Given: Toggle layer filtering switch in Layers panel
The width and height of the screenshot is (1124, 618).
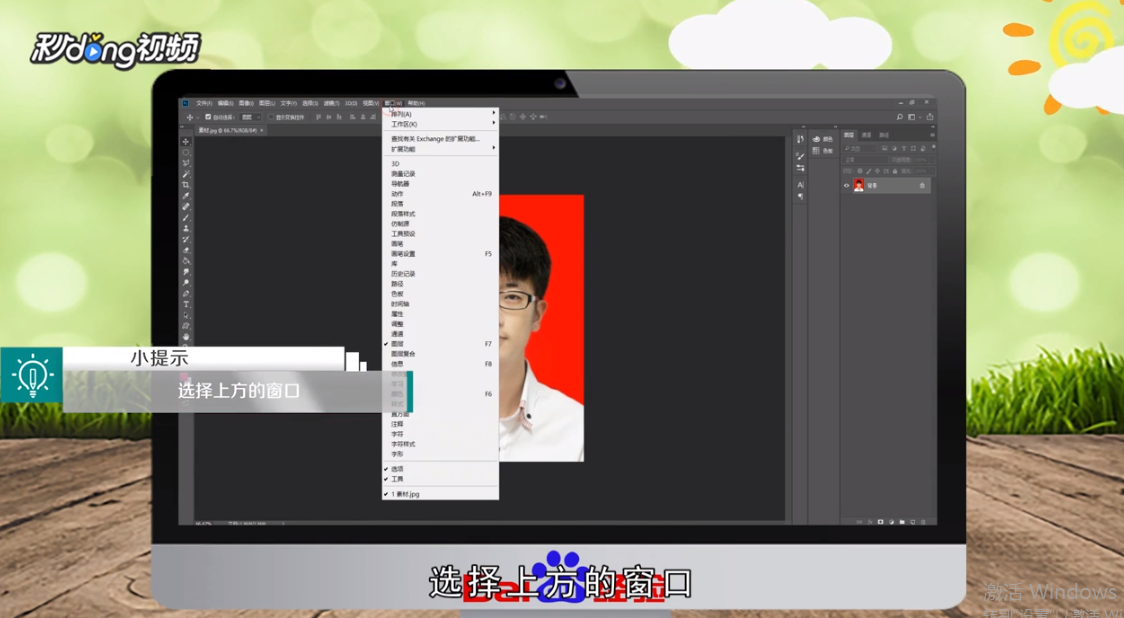Looking at the screenshot, I should [933, 147].
